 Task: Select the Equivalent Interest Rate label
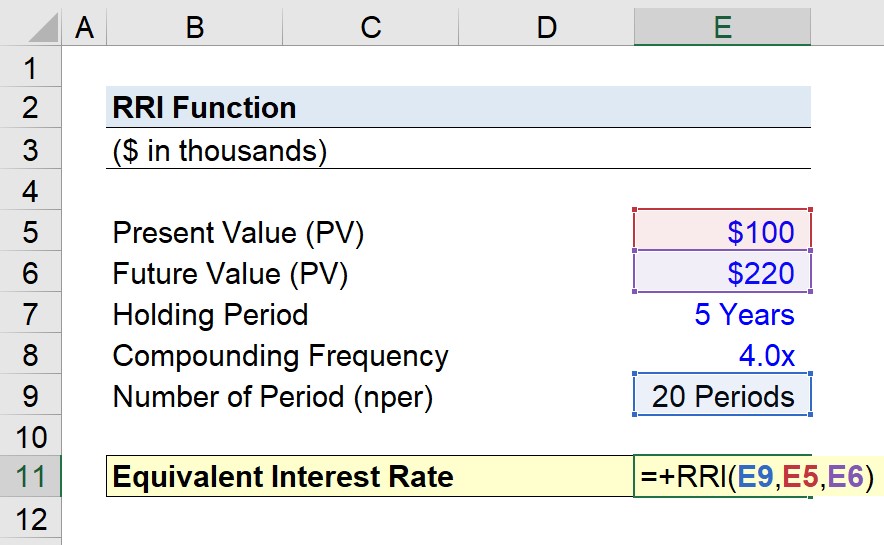pos(283,477)
